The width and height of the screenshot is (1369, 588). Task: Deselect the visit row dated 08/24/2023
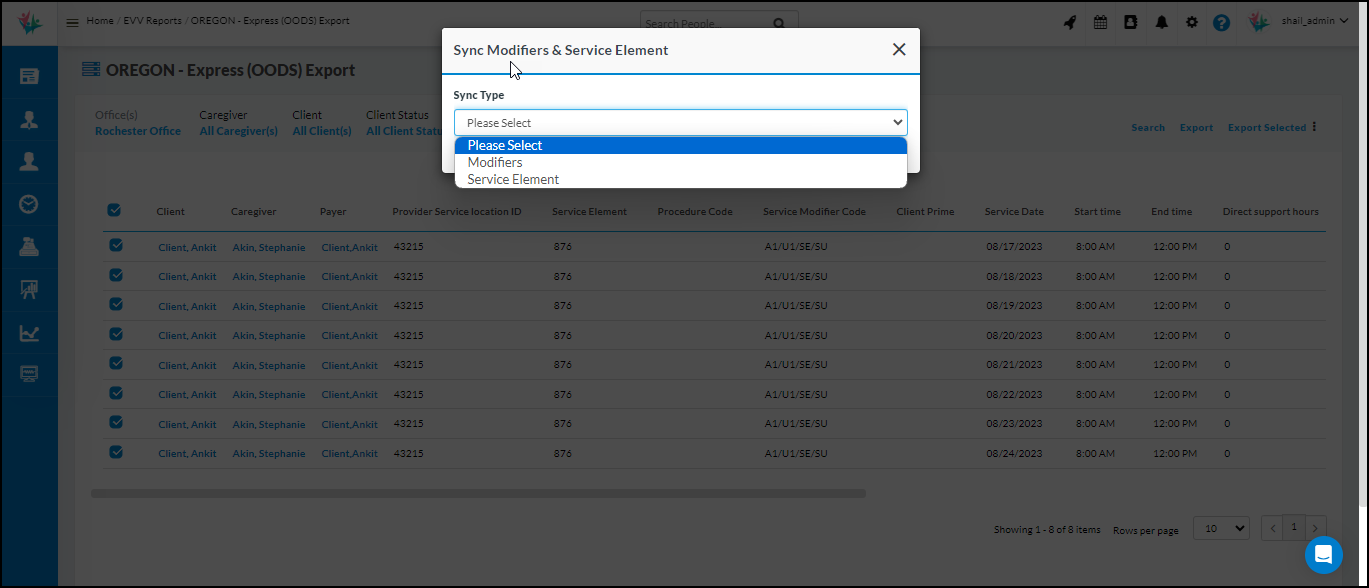click(x=113, y=452)
